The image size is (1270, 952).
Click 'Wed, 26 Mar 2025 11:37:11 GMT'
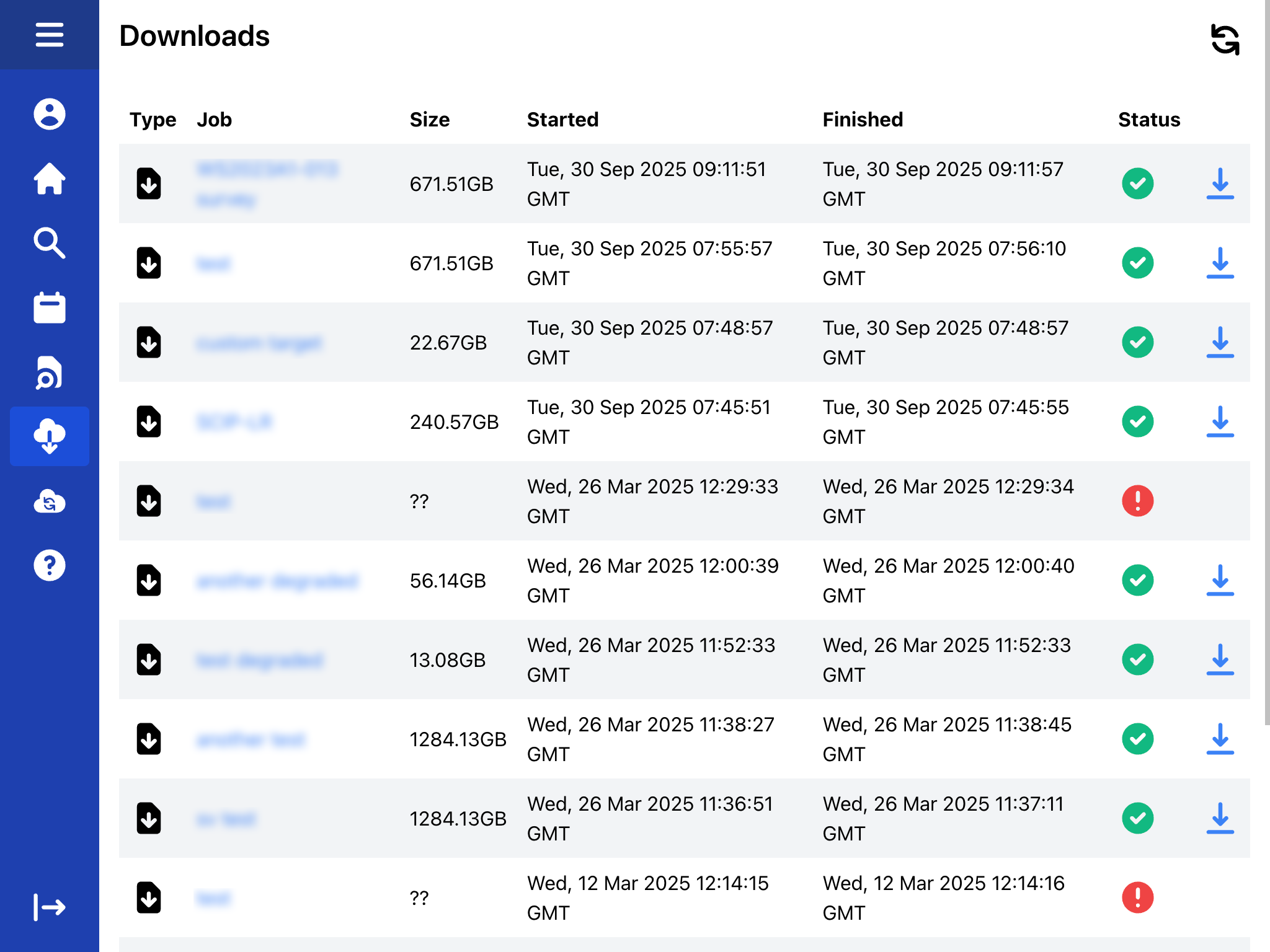[943, 819]
